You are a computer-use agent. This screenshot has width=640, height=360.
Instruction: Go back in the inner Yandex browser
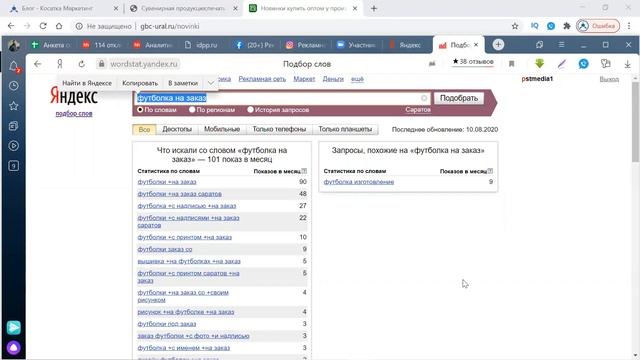[x=38, y=64]
